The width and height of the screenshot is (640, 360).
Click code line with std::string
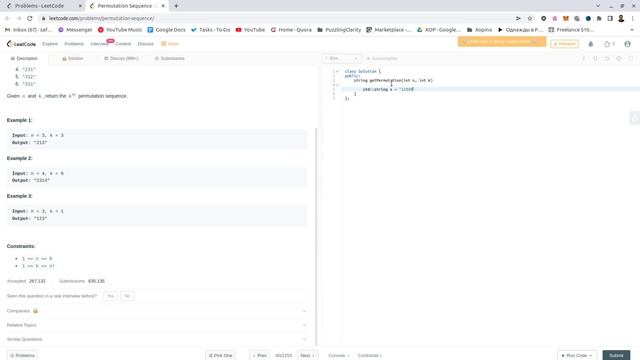point(388,89)
